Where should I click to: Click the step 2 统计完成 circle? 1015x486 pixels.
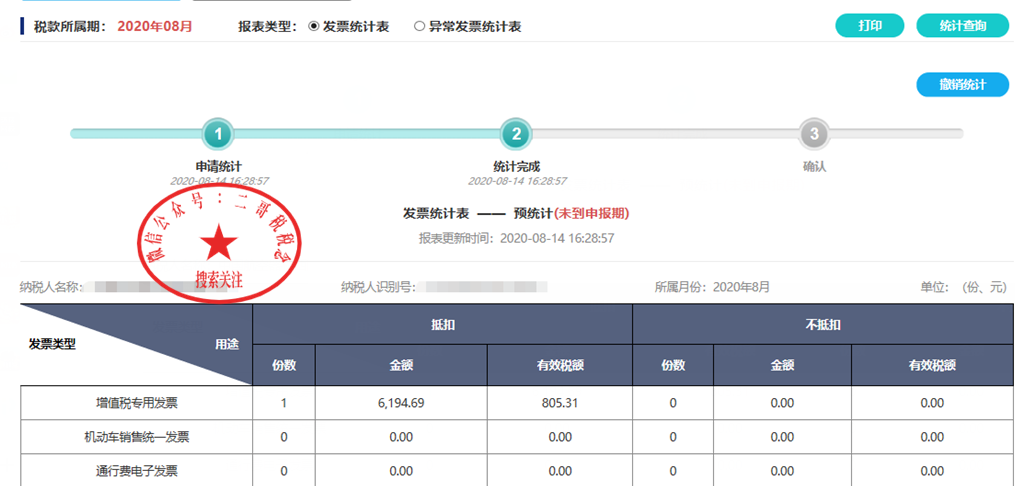pos(516,134)
